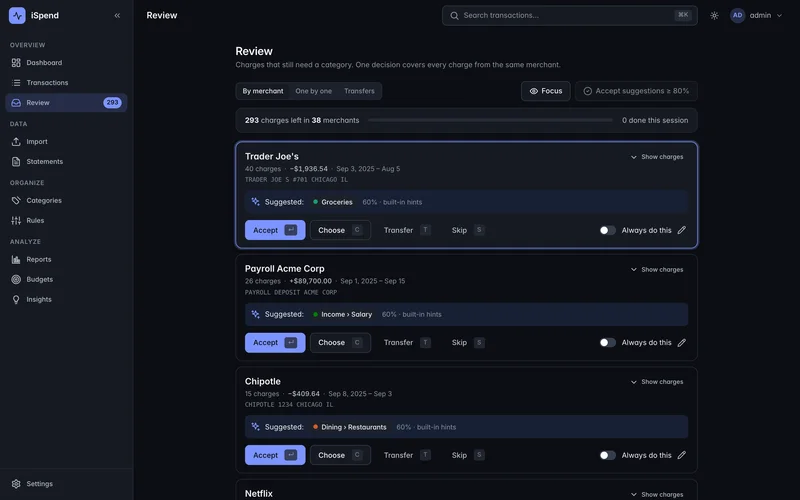Click sparkle suggestion icon for Trader Joe's

(x=256, y=202)
